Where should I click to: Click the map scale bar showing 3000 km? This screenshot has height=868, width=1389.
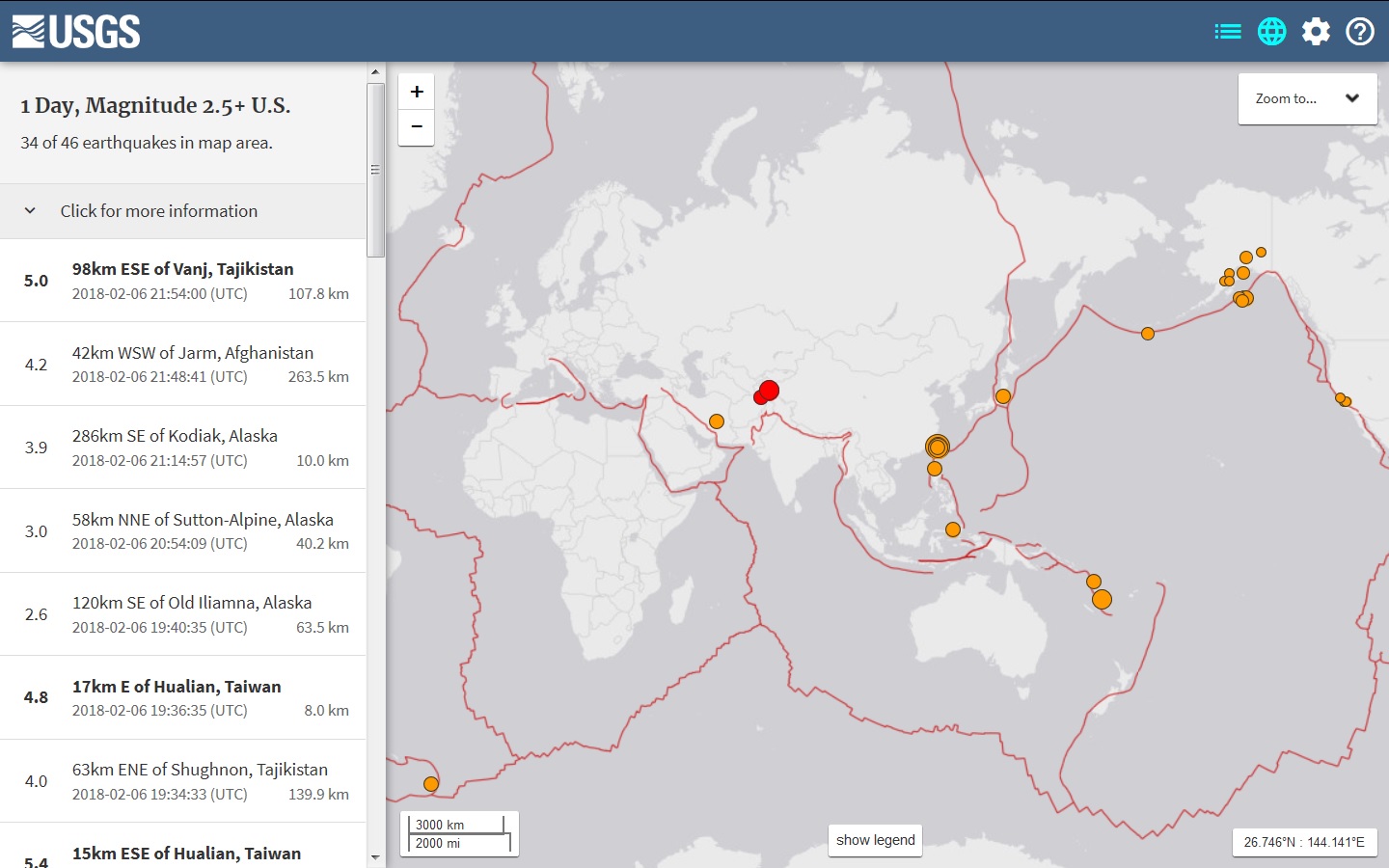pos(459,833)
